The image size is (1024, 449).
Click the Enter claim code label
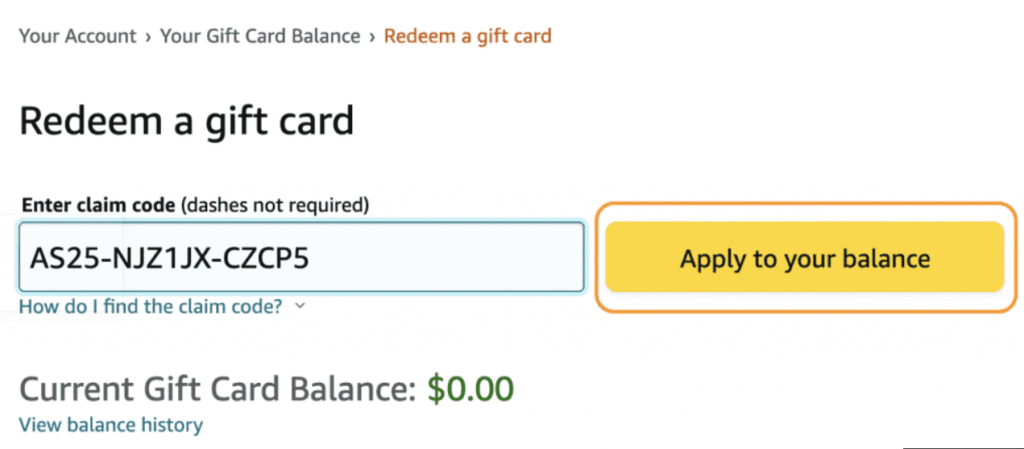[x=97, y=206]
